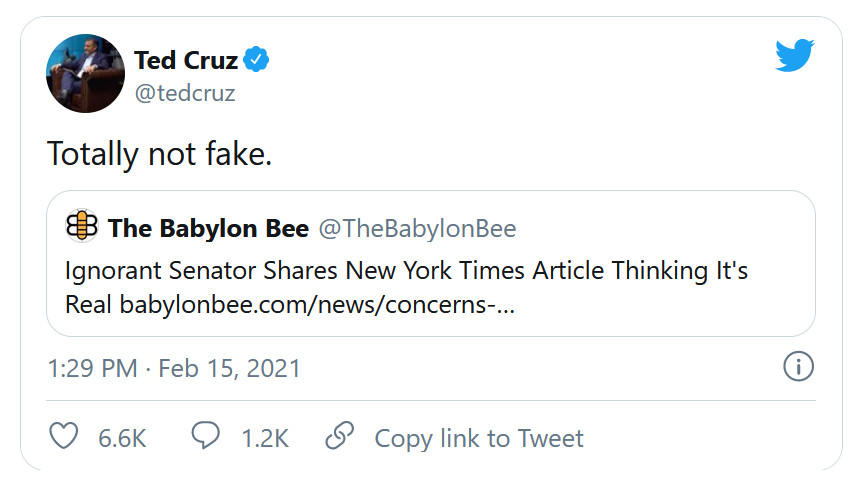
Task: Click the Feb 15, 2021 date
Action: (228, 368)
